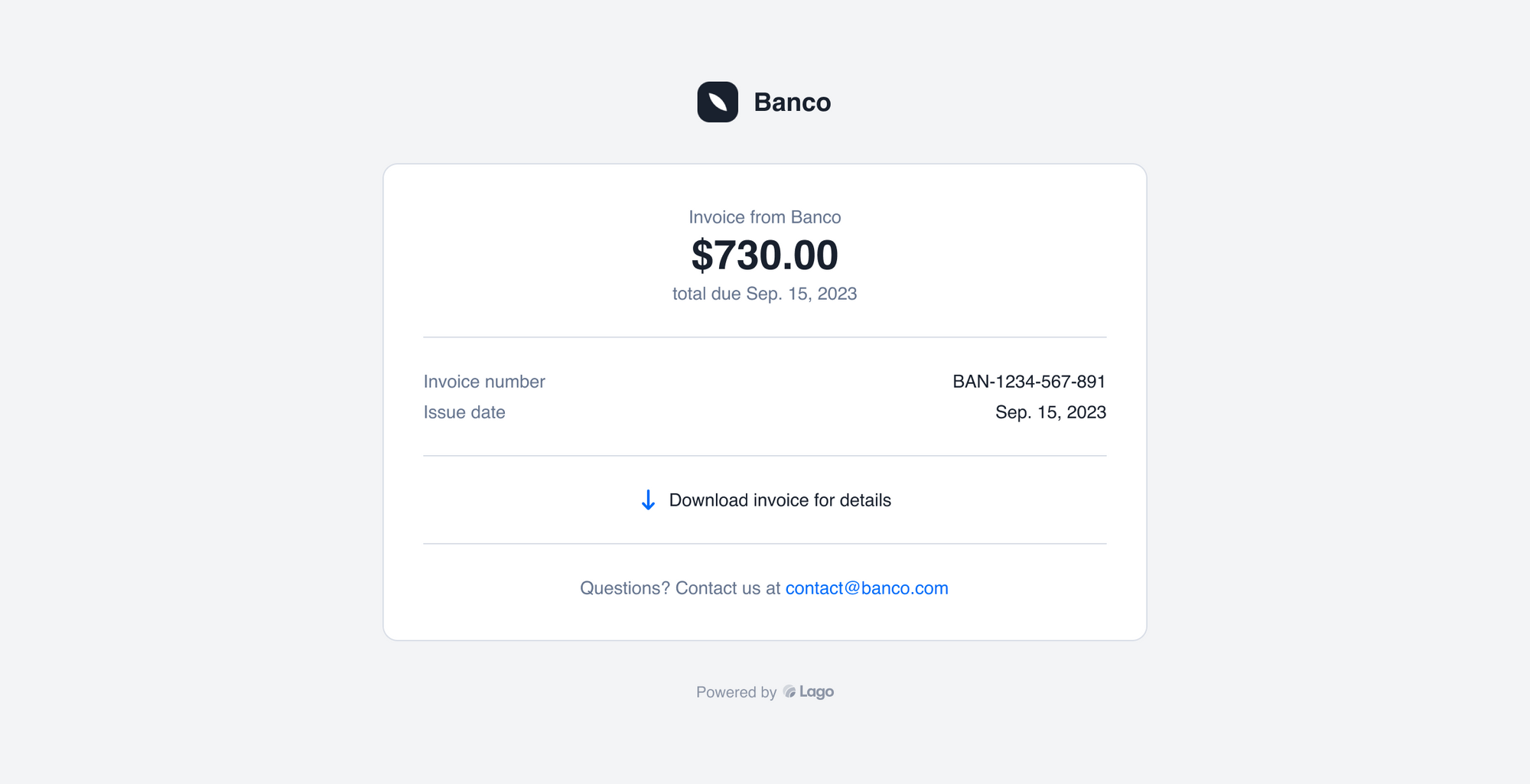Click the total due Sep. 15, 2023 text

(x=765, y=294)
